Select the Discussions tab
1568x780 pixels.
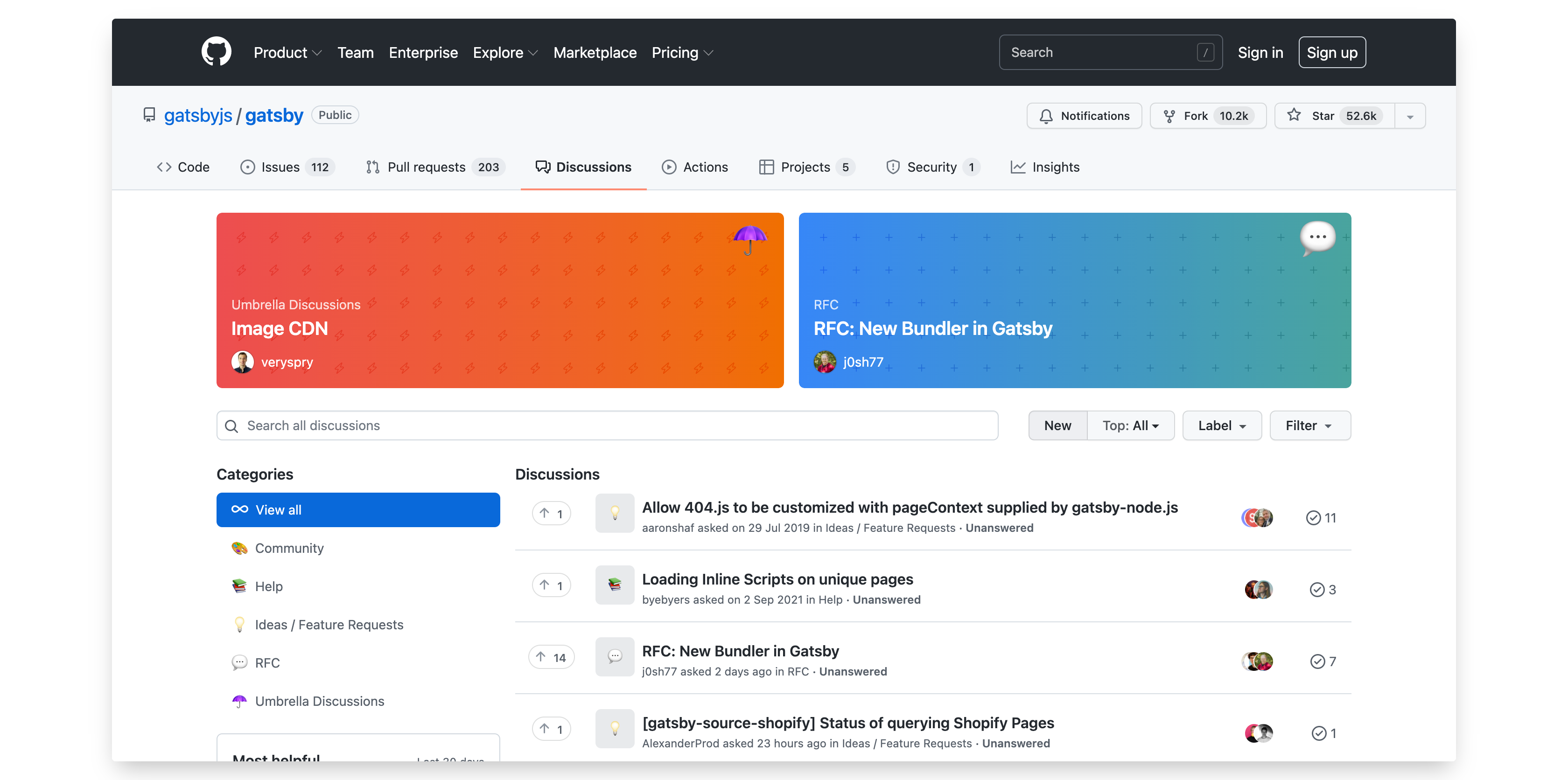coord(583,167)
